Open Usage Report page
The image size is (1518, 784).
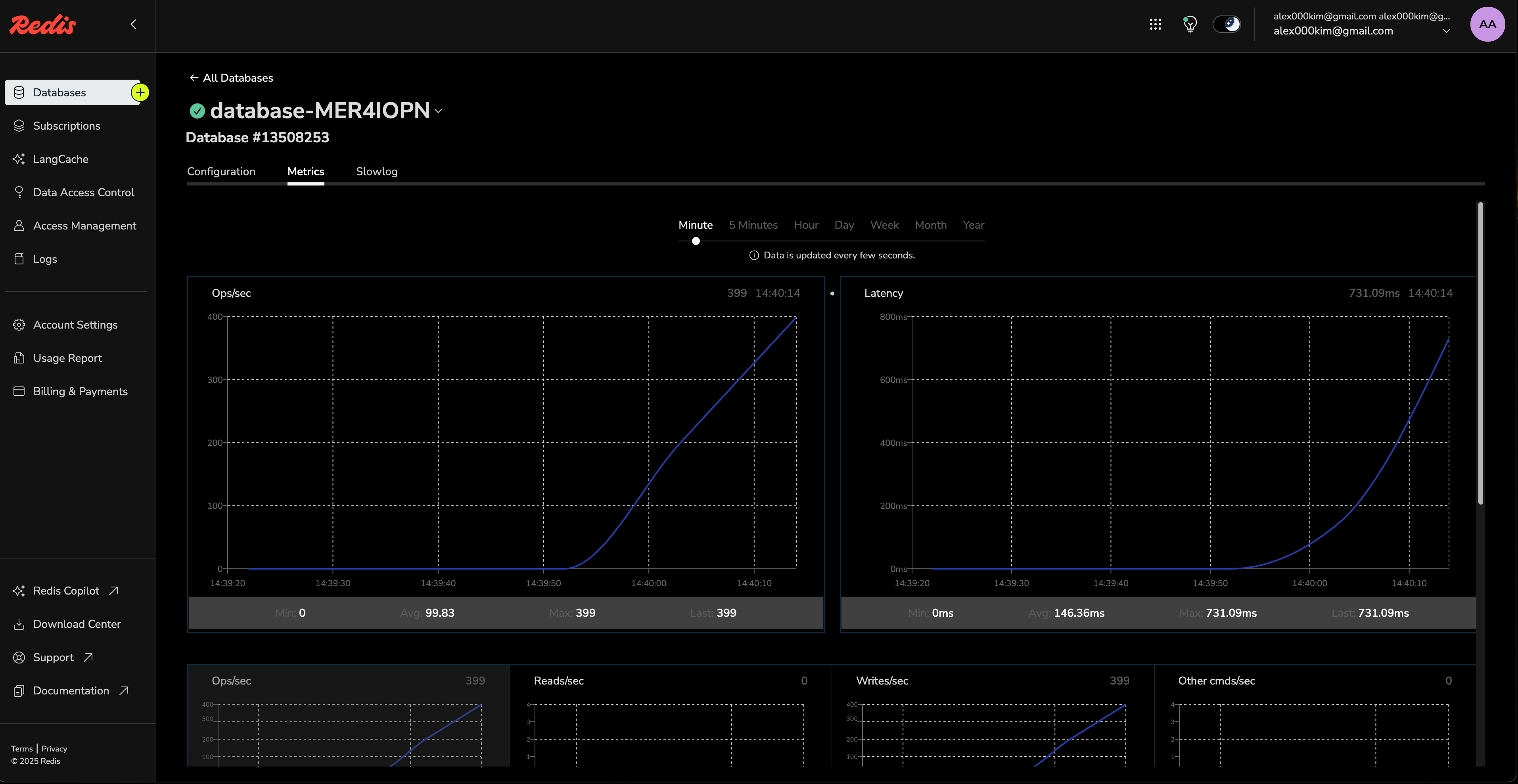pyautogui.click(x=67, y=358)
